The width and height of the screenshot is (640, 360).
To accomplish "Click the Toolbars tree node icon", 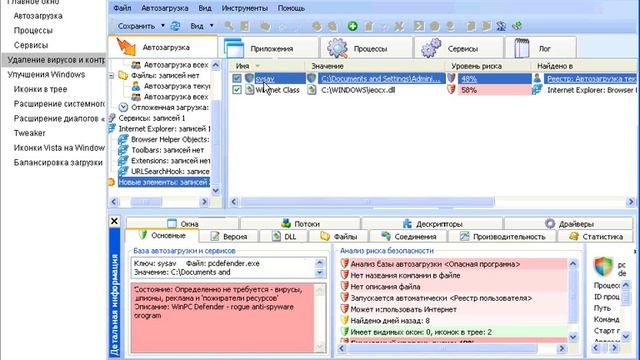I will click(123, 150).
